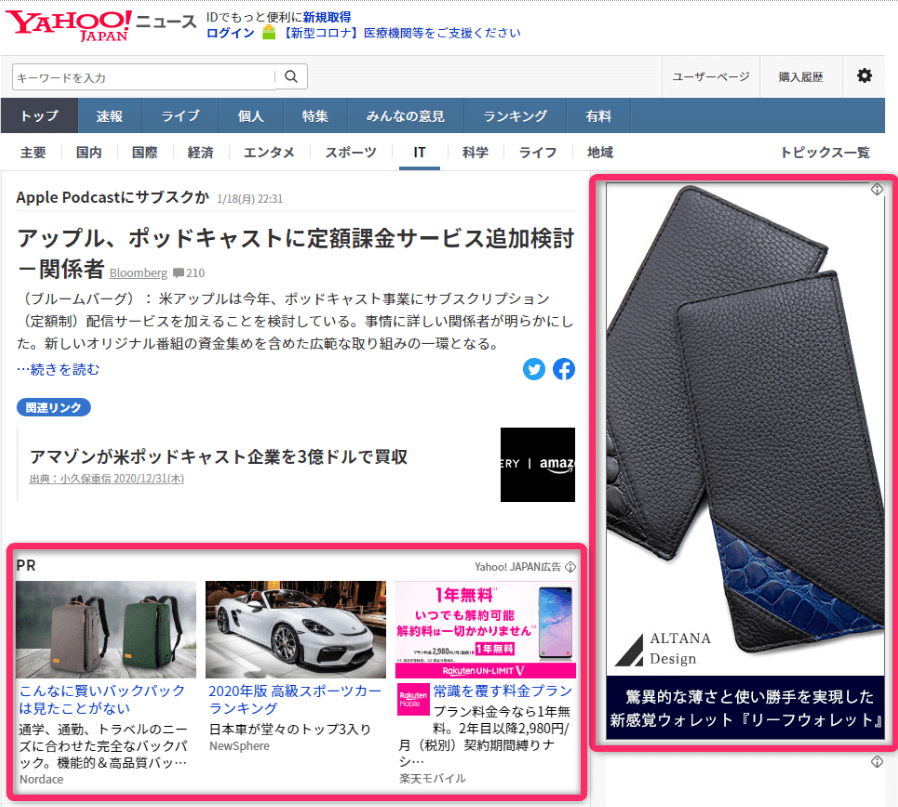Open トピックス一覧 list
Image resolution: width=898 pixels, height=807 pixels.
click(x=825, y=152)
